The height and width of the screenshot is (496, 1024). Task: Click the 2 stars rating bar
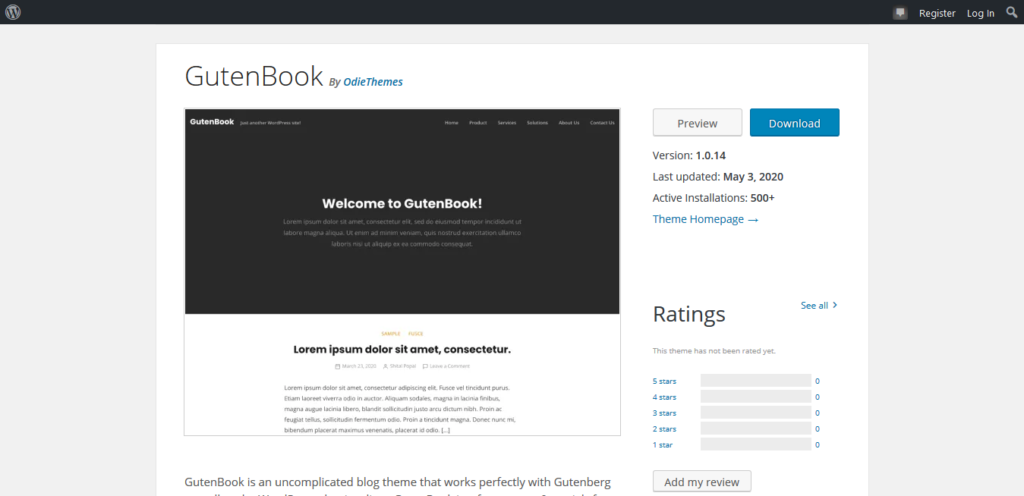(756, 429)
